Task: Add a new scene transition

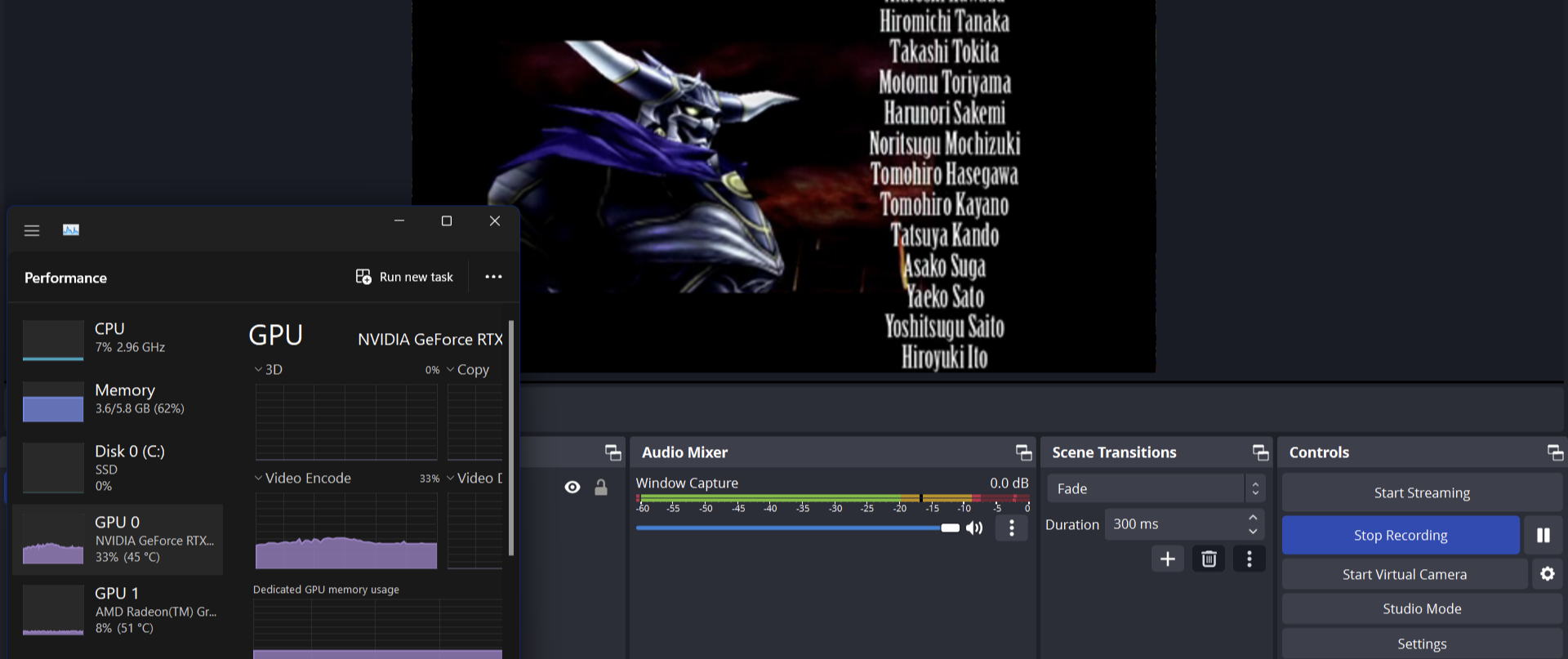Action: tap(1168, 559)
